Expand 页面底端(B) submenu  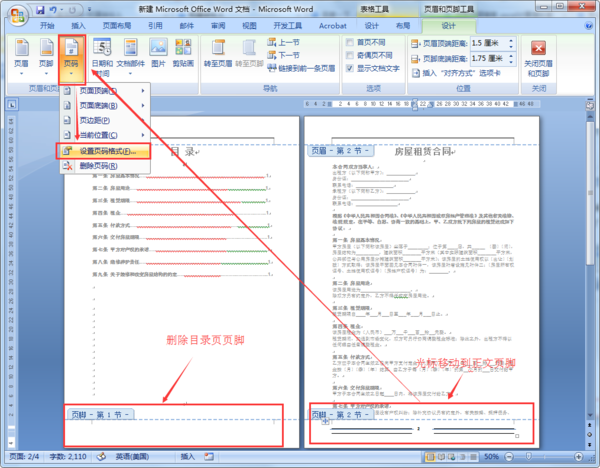105,105
